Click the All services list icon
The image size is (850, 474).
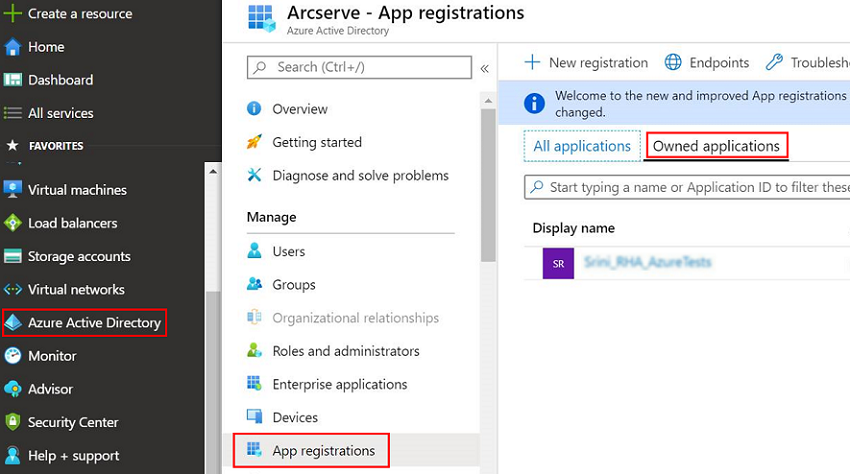tap(12, 113)
